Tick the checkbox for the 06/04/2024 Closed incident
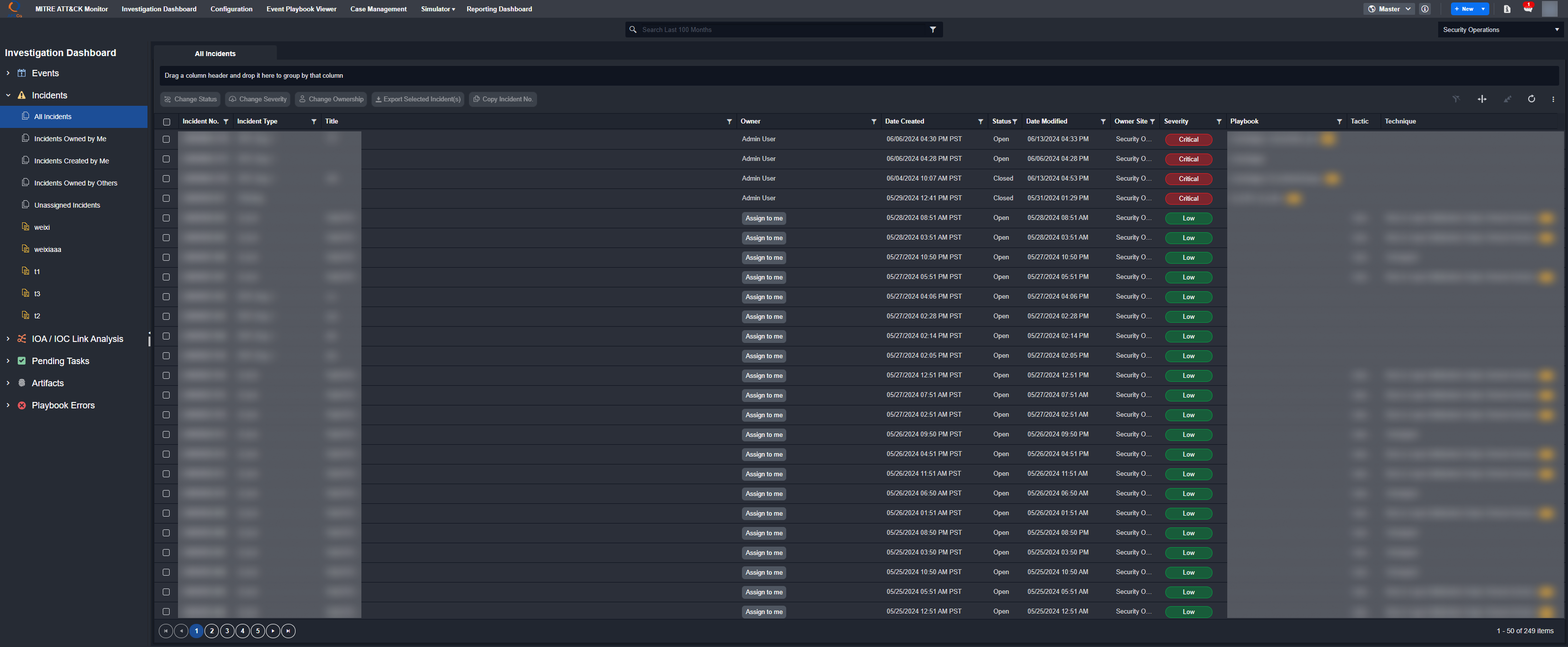 [166, 179]
